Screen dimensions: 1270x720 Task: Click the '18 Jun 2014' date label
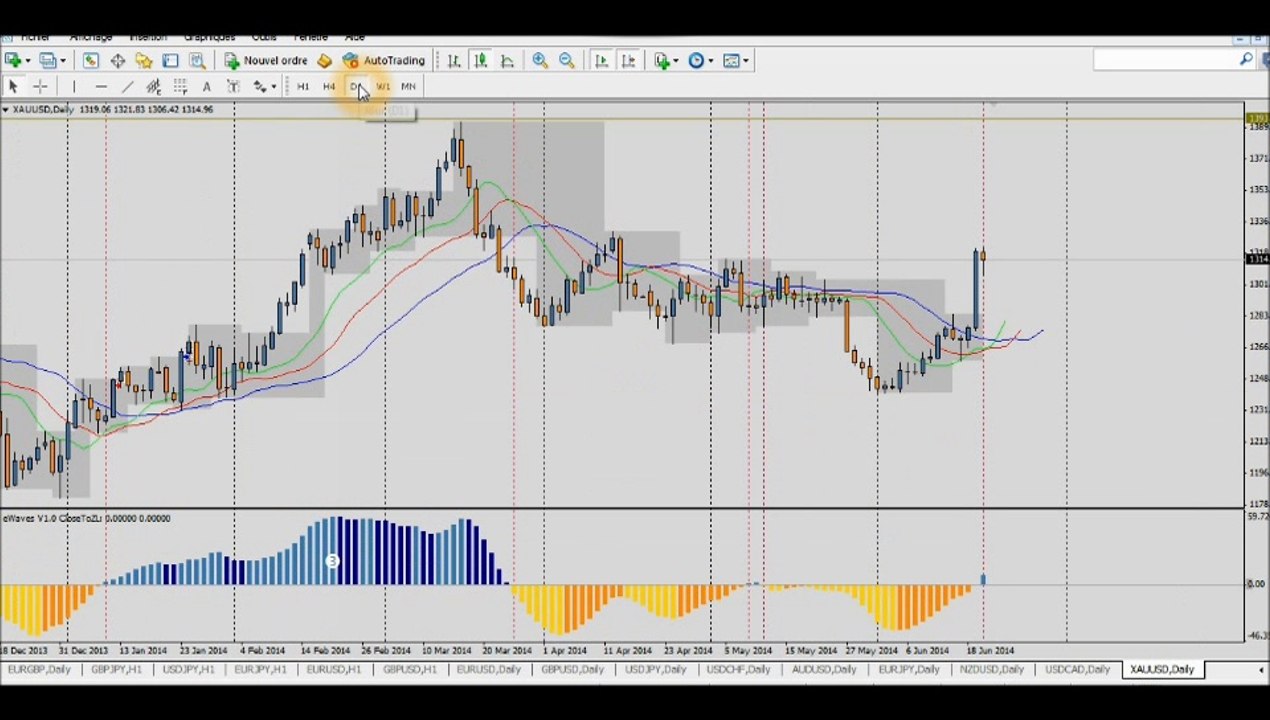click(990, 651)
